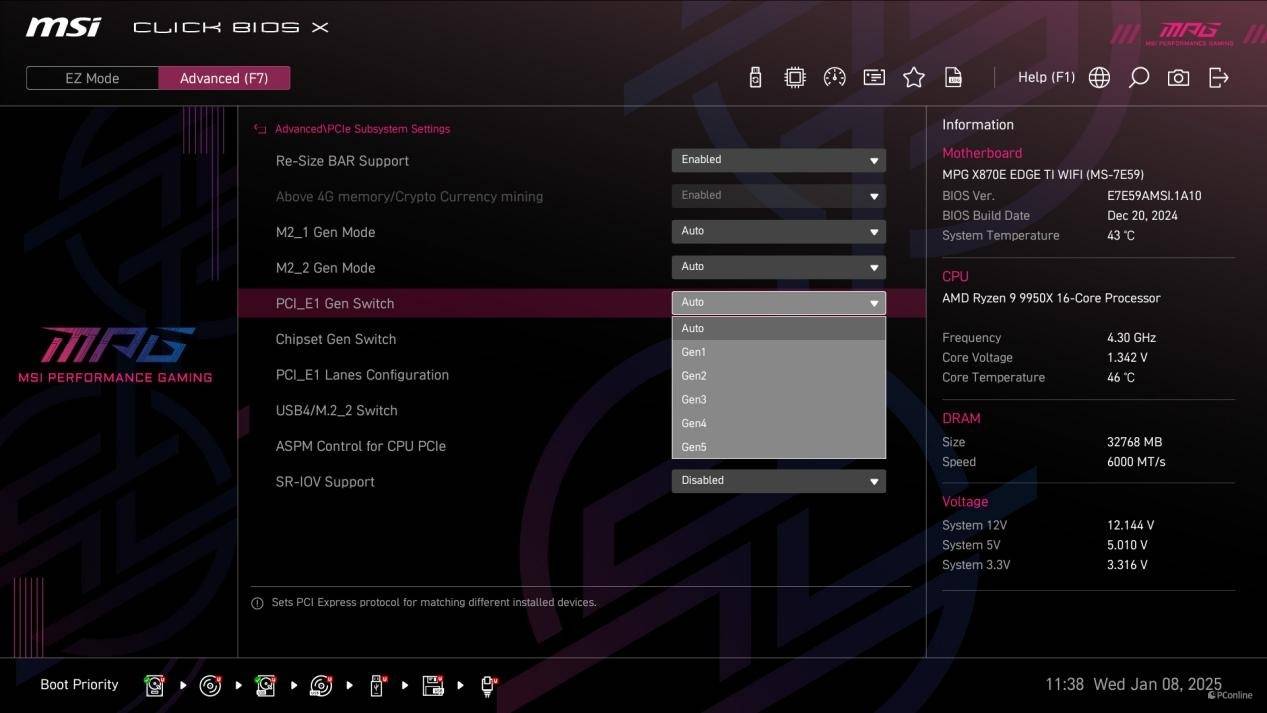The width and height of the screenshot is (1267, 713).
Task: Open SR-IOV Support dropdown
Action: [778, 481]
